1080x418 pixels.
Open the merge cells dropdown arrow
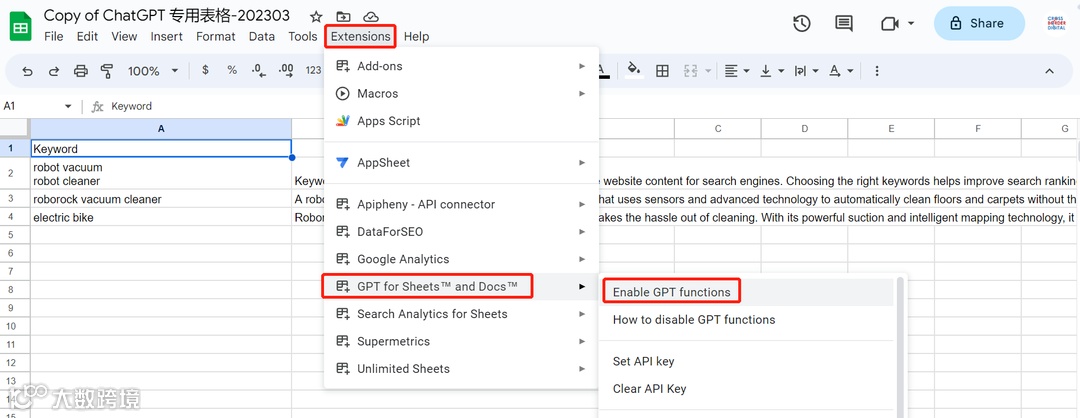(x=707, y=71)
